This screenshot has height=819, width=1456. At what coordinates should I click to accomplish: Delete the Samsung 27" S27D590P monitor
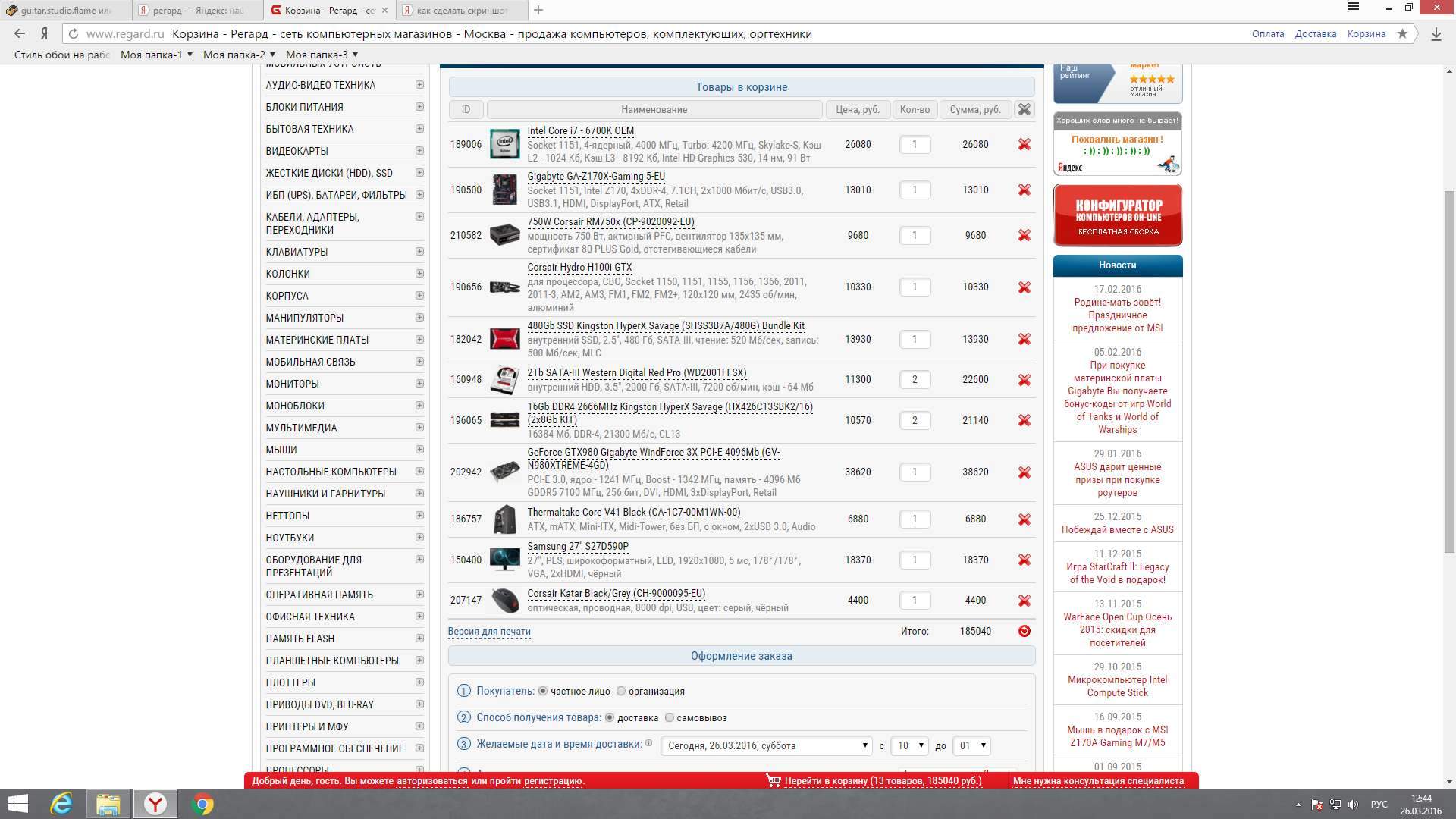(x=1024, y=560)
